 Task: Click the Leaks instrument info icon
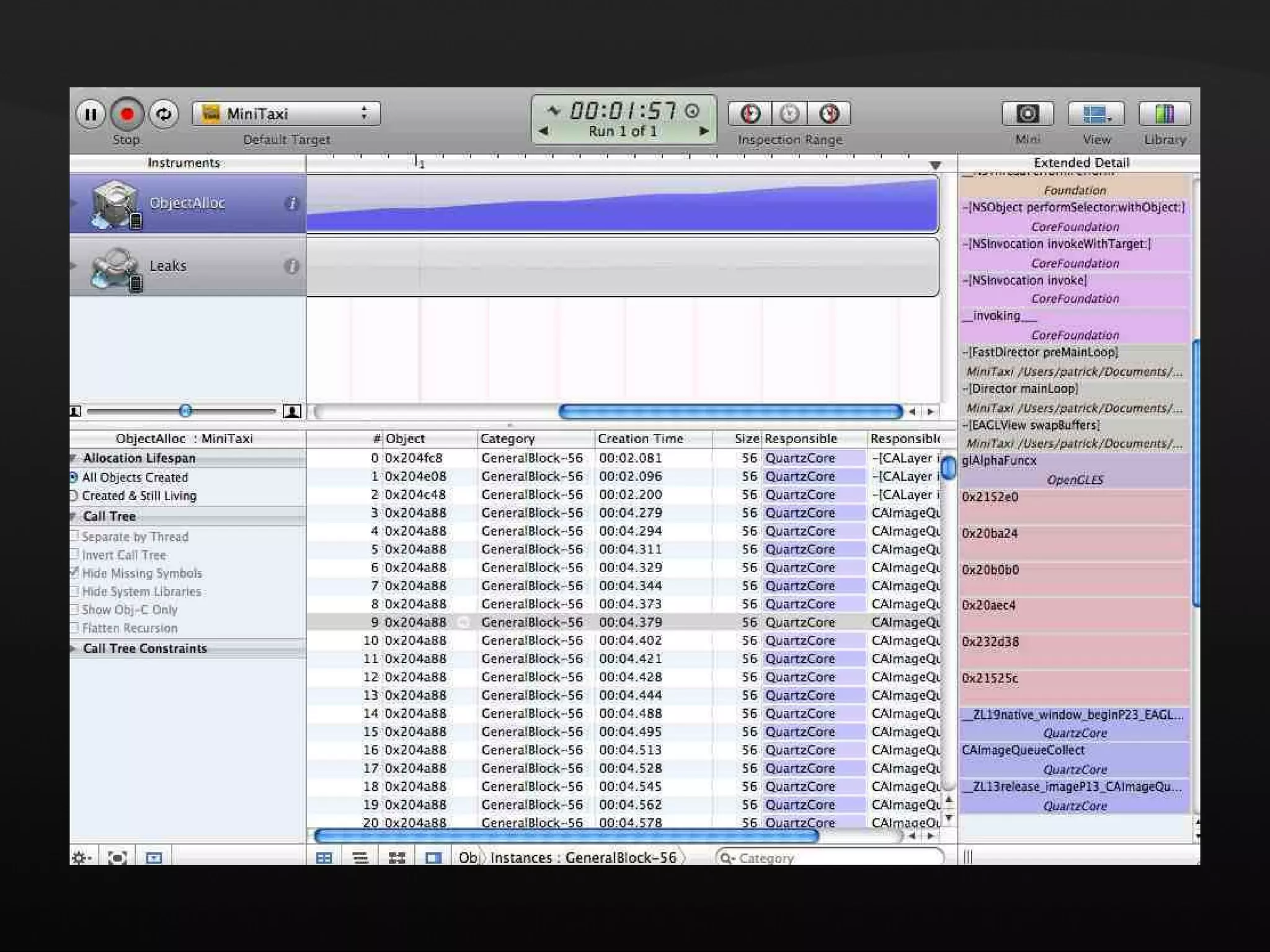(291, 267)
